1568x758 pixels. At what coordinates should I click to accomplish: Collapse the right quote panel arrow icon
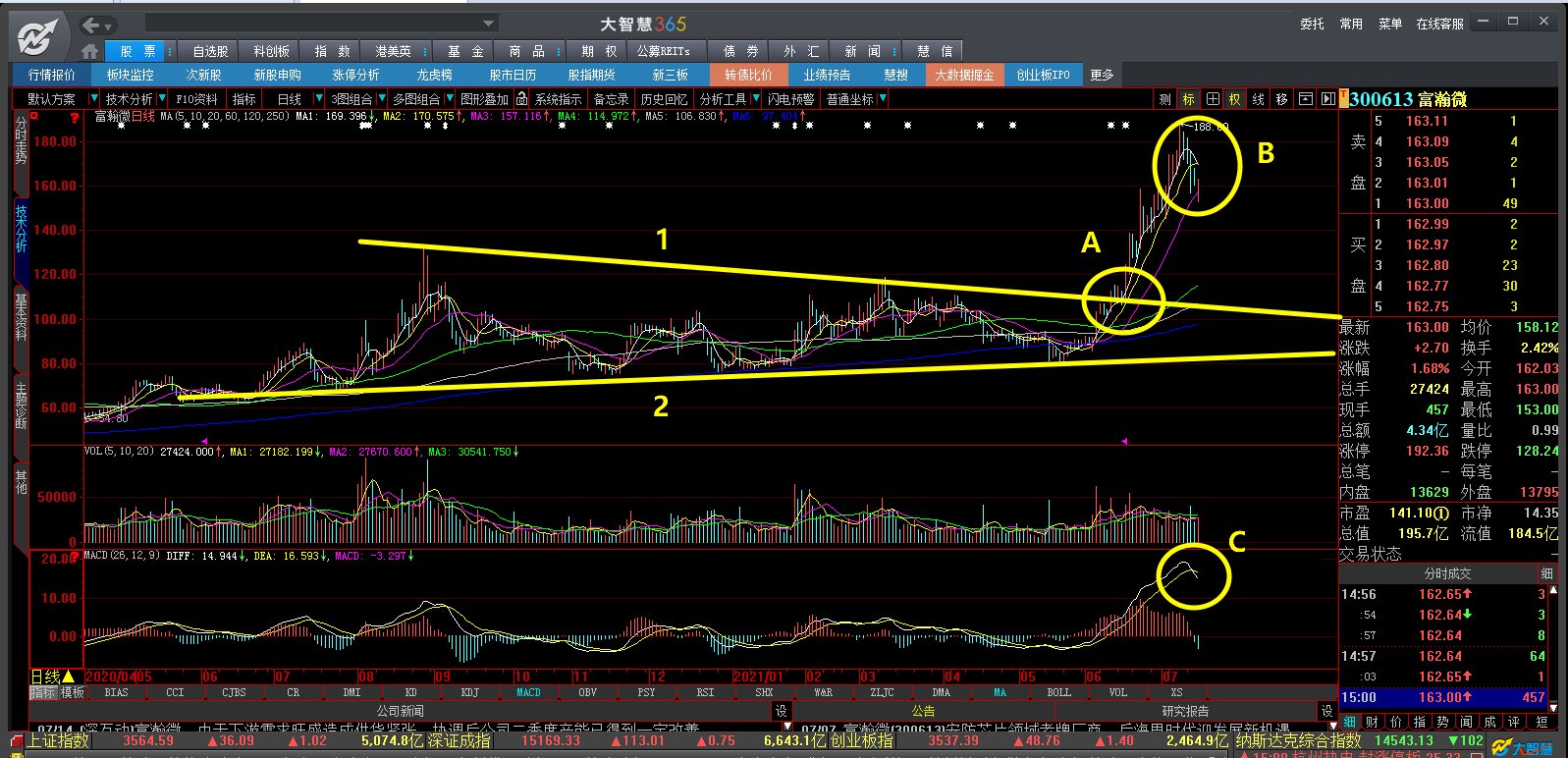click(1327, 99)
